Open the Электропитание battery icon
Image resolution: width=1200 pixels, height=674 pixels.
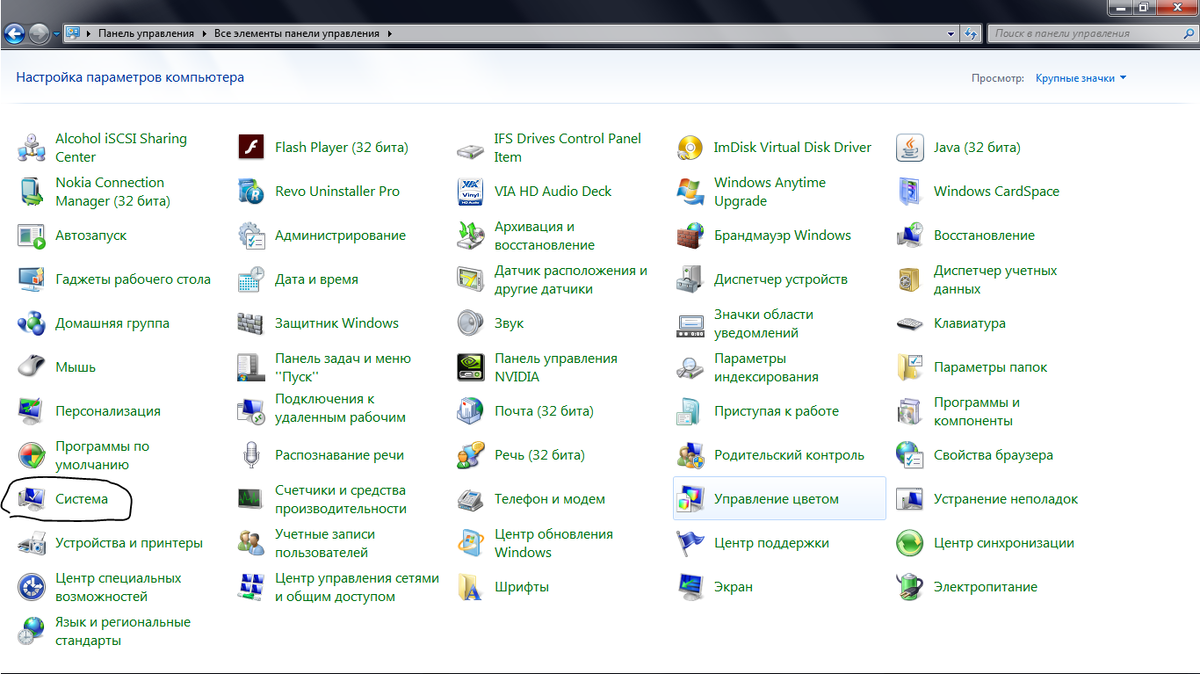pyautogui.click(x=910, y=587)
